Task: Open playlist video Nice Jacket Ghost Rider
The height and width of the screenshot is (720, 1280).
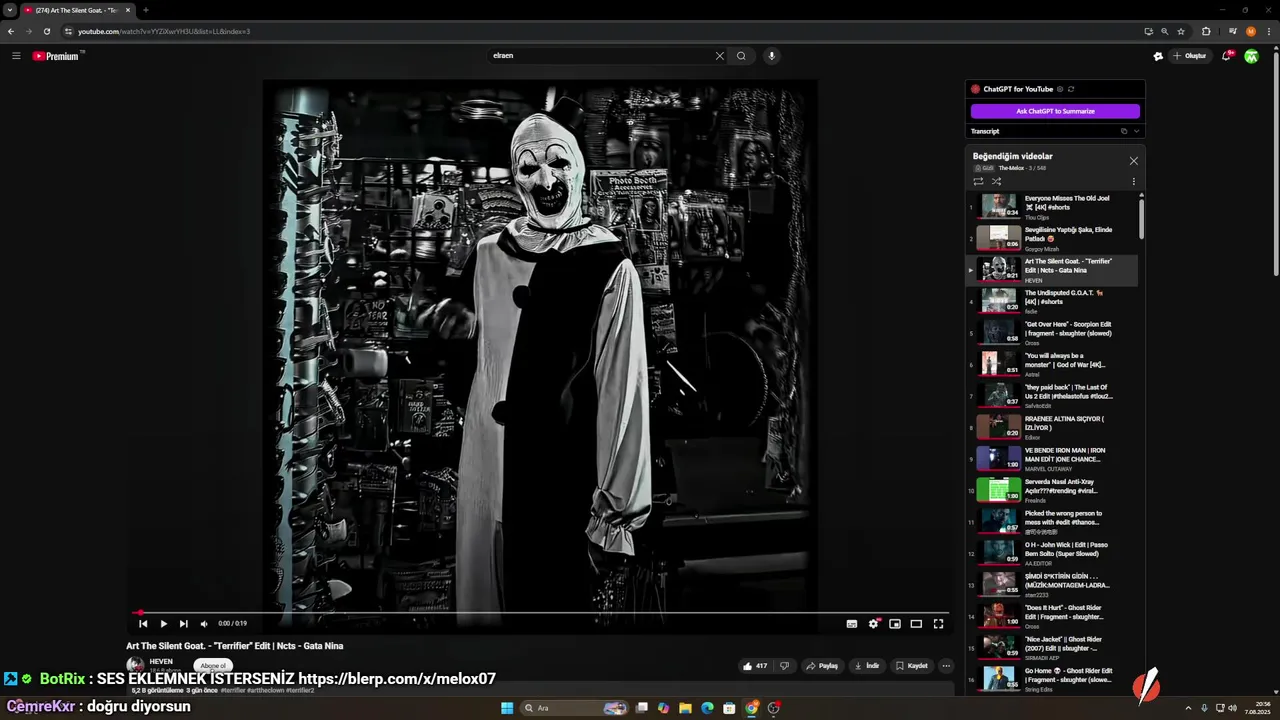Action: 1052,648
